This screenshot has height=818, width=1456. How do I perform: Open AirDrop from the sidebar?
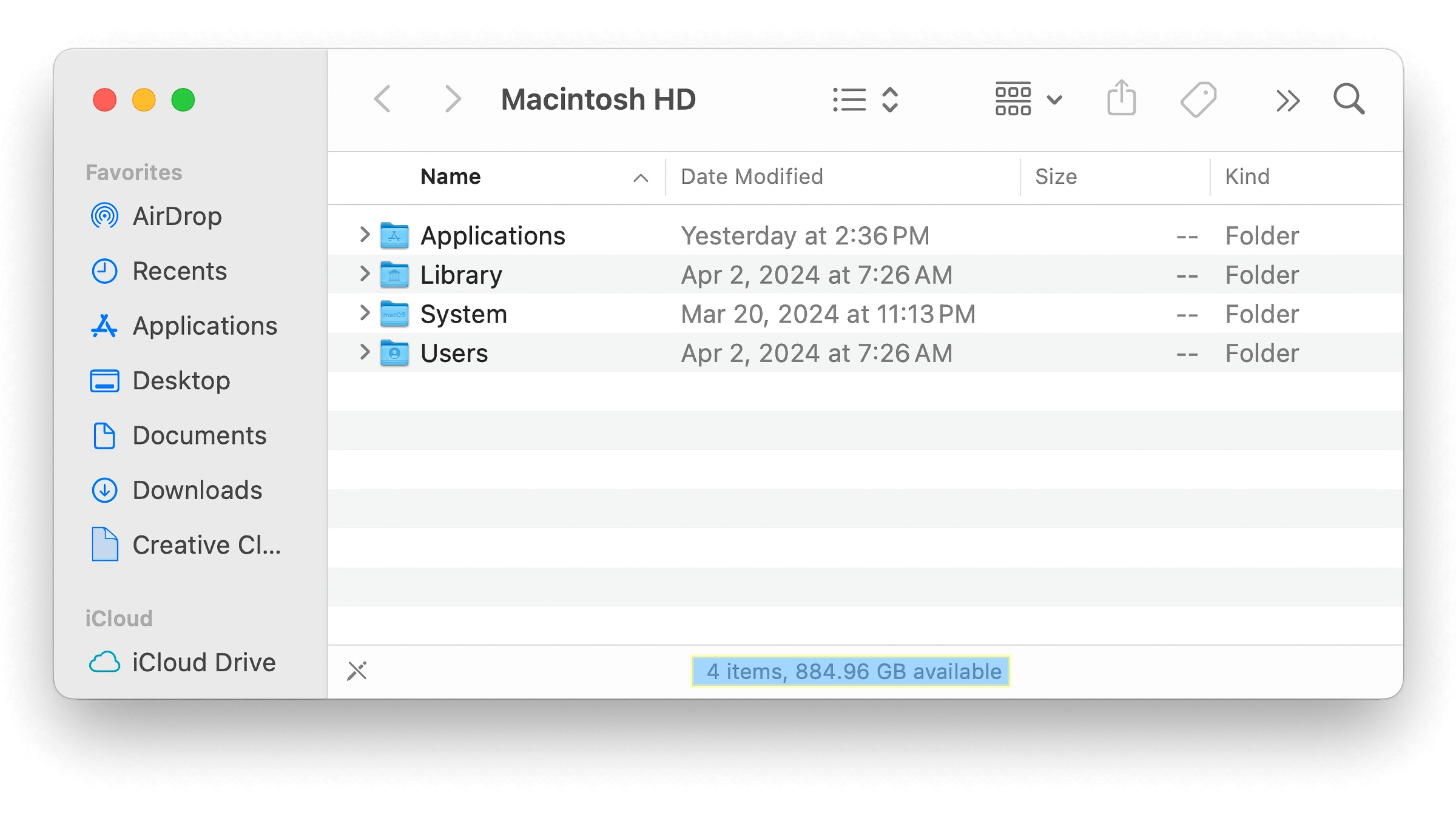tap(175, 216)
